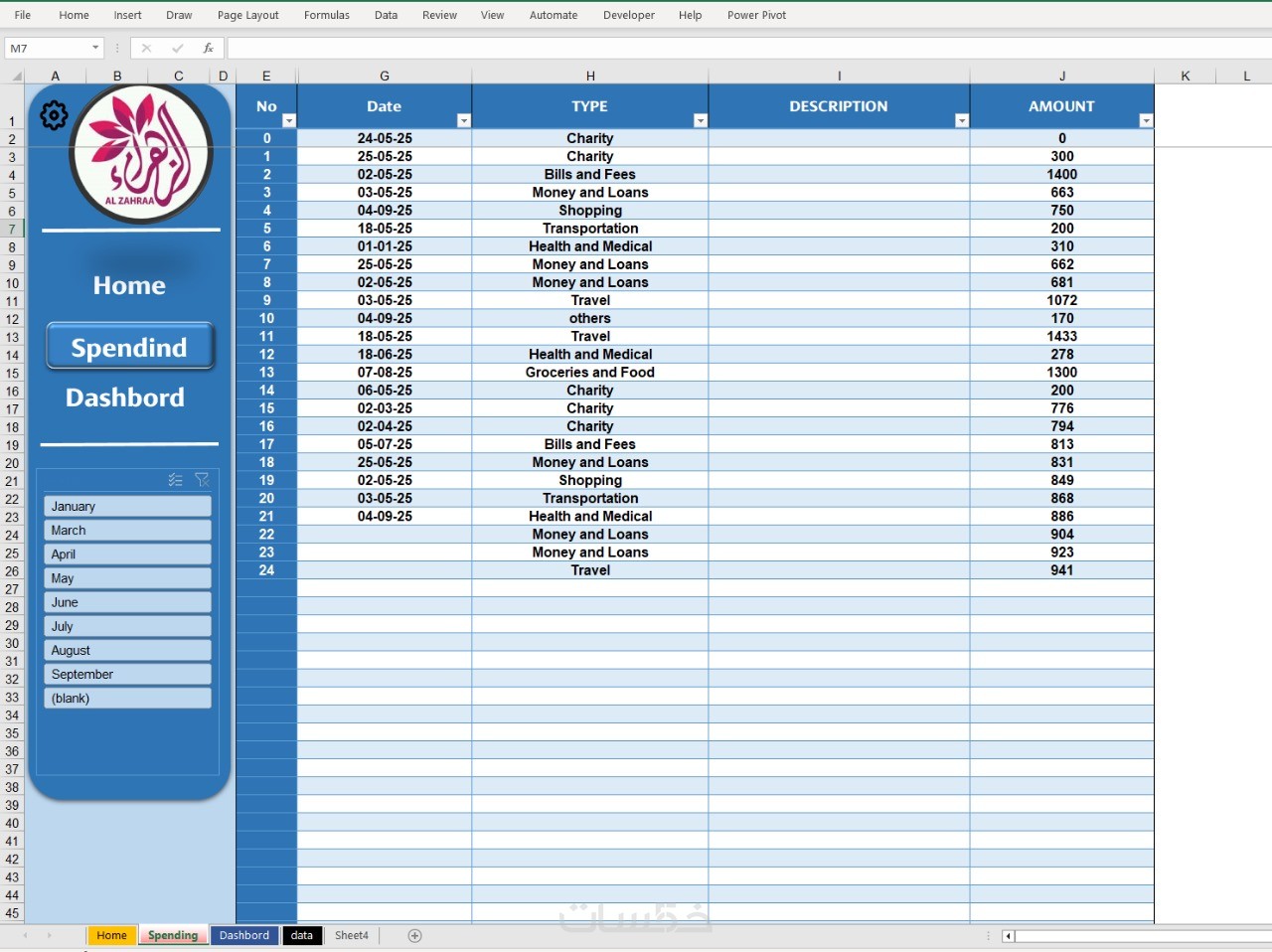Image resolution: width=1272 pixels, height=952 pixels.
Task: Open the TYPE column filter dropdown
Action: tap(701, 120)
